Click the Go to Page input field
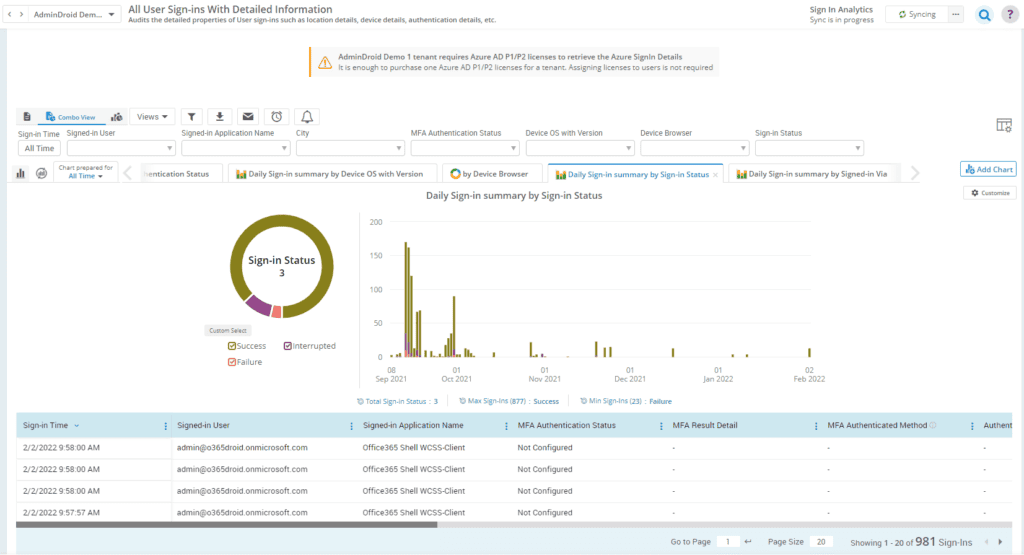 [x=727, y=541]
